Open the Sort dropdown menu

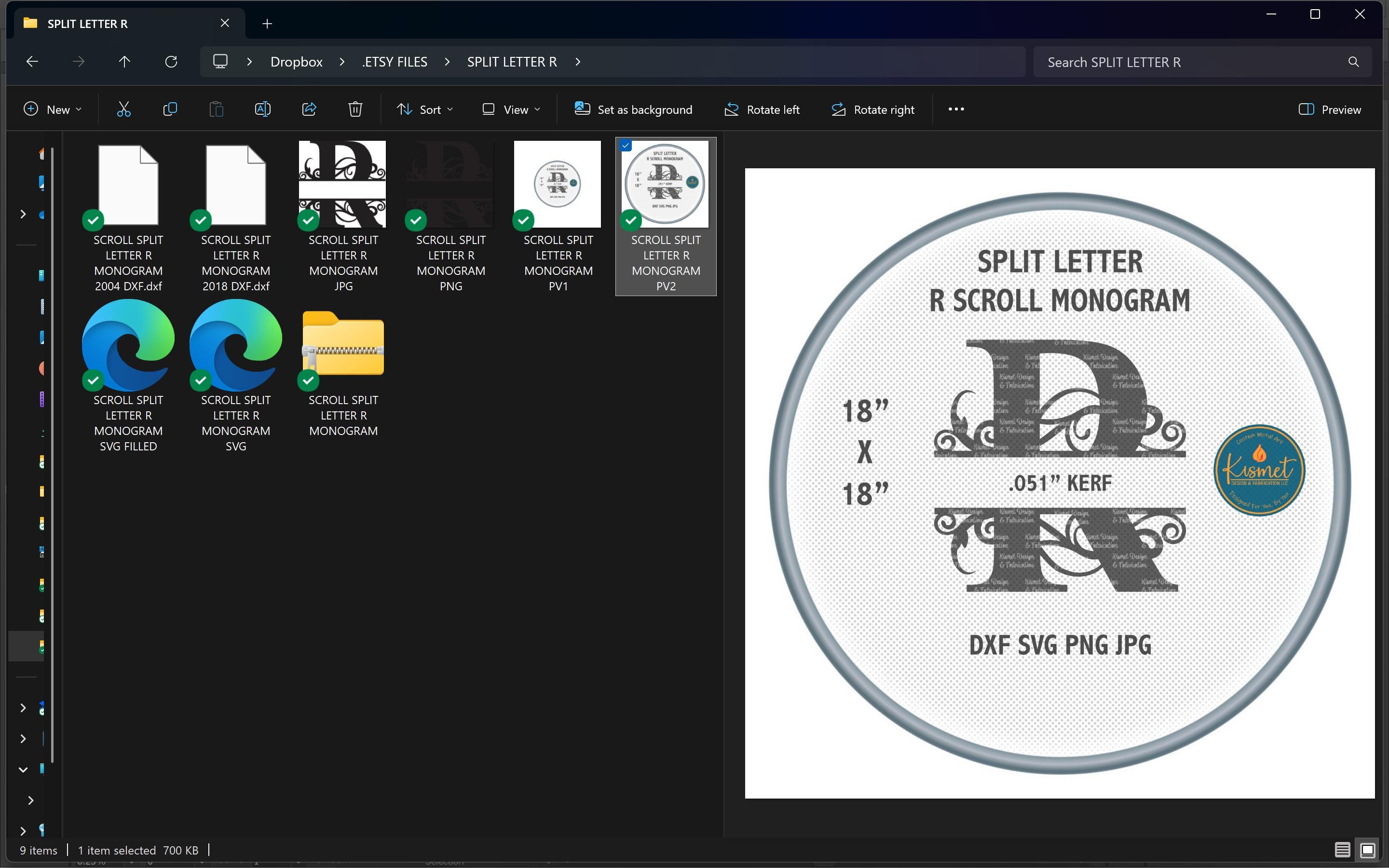[425, 109]
